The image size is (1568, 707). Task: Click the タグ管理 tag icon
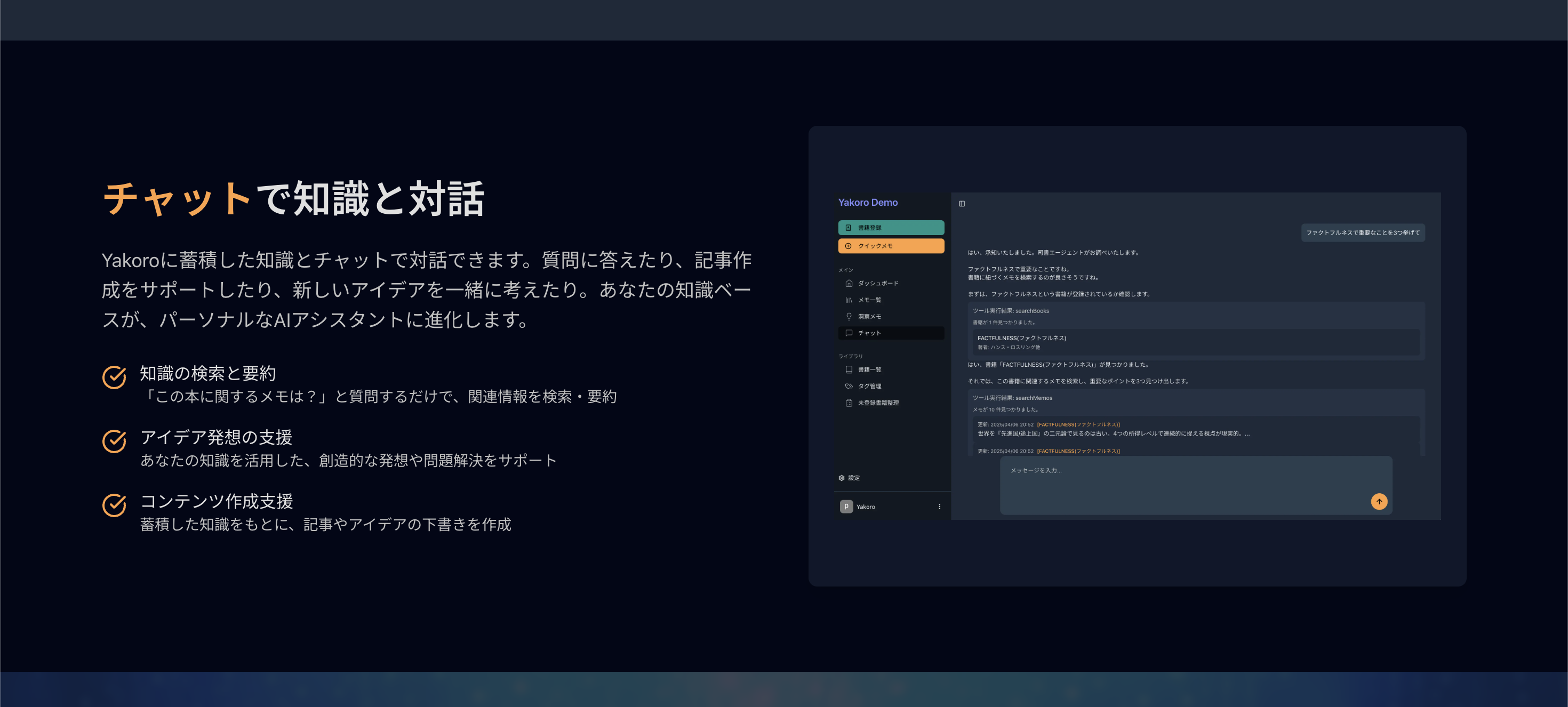849,387
